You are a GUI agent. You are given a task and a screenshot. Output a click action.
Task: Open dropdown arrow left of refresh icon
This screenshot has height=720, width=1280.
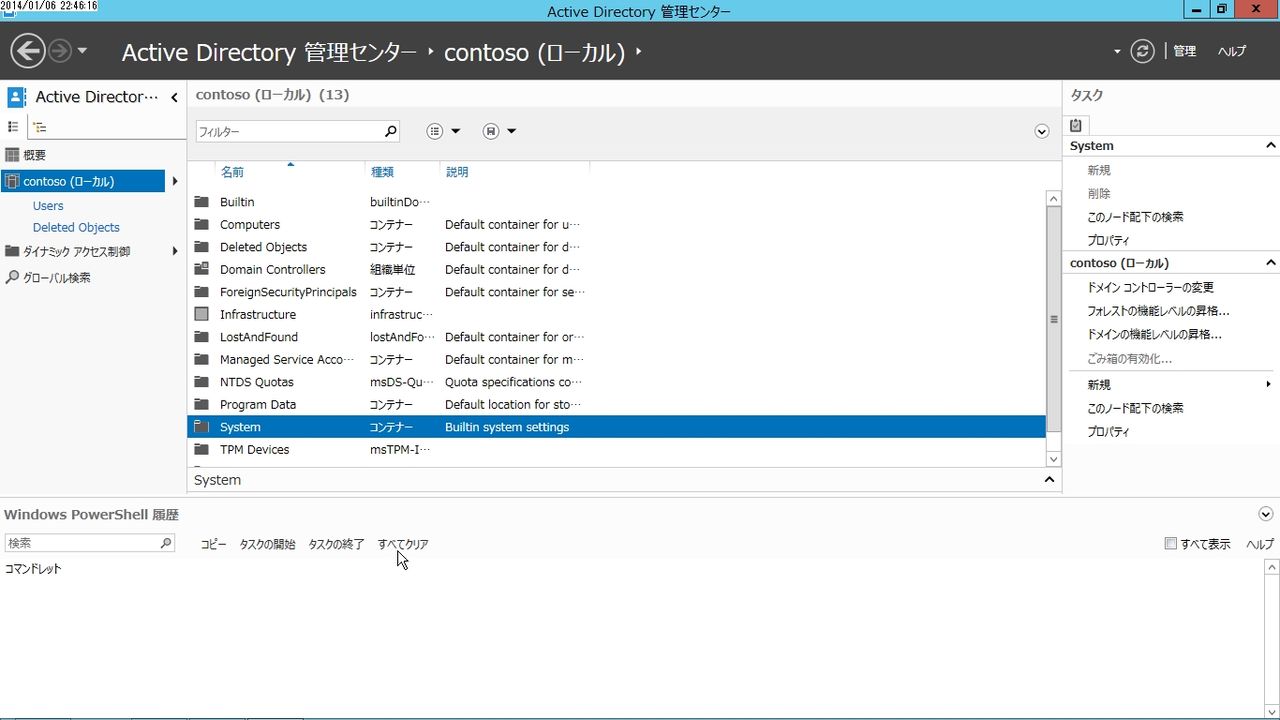[x=1117, y=51]
